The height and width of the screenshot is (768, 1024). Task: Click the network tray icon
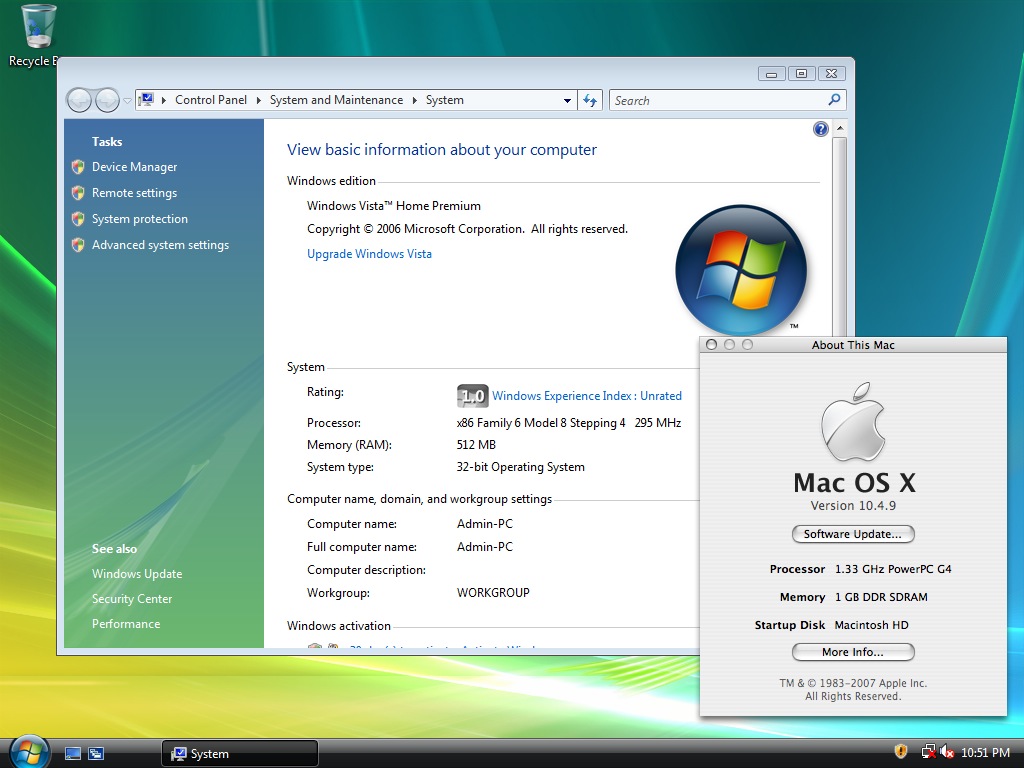tap(927, 752)
